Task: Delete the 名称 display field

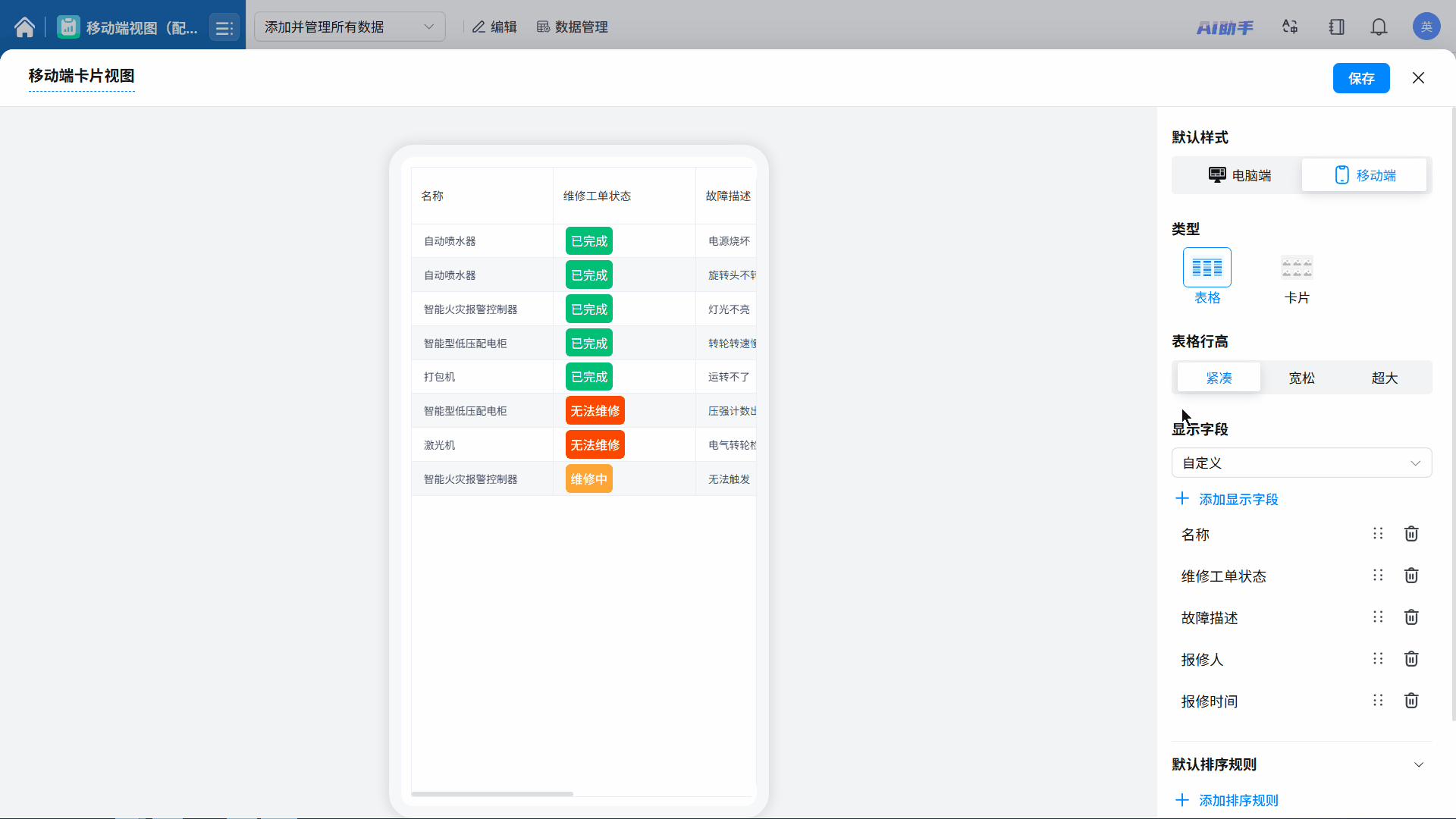Action: [1410, 534]
